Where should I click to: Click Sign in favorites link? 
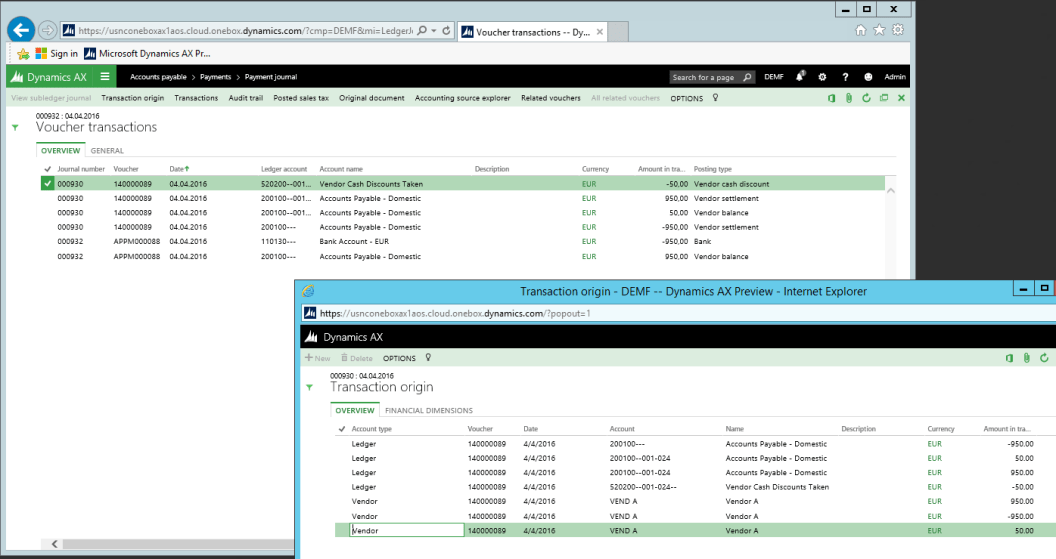[57, 54]
